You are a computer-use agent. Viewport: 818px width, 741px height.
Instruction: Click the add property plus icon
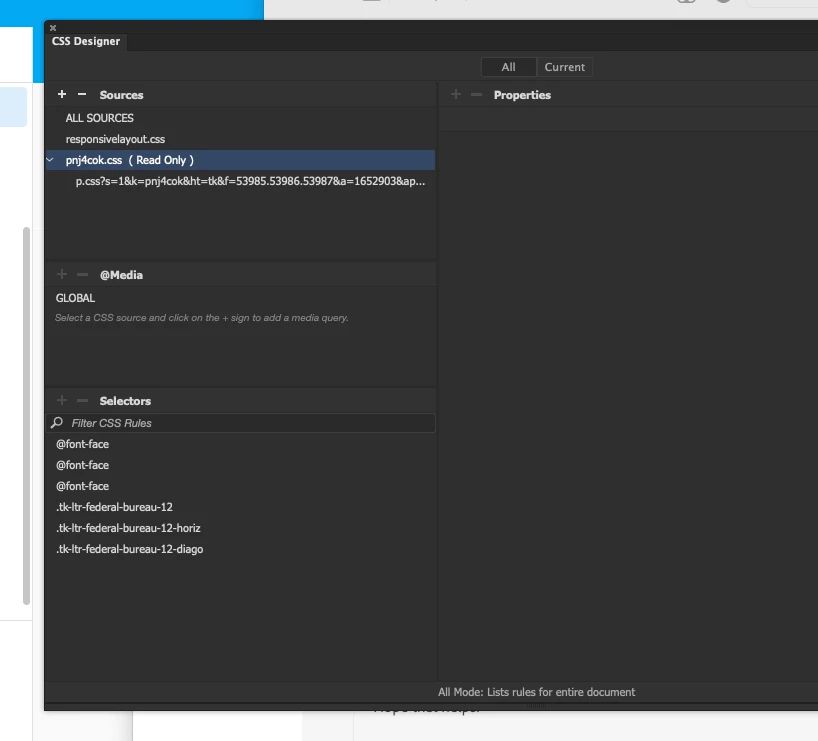point(455,94)
